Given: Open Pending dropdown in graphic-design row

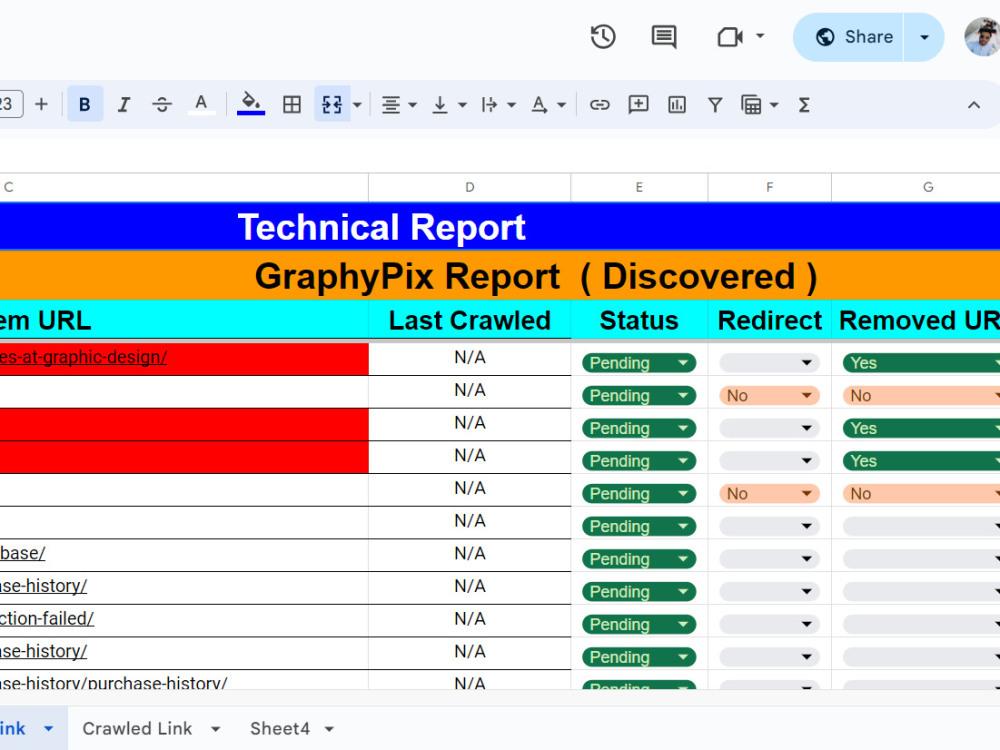Looking at the screenshot, I should (638, 363).
